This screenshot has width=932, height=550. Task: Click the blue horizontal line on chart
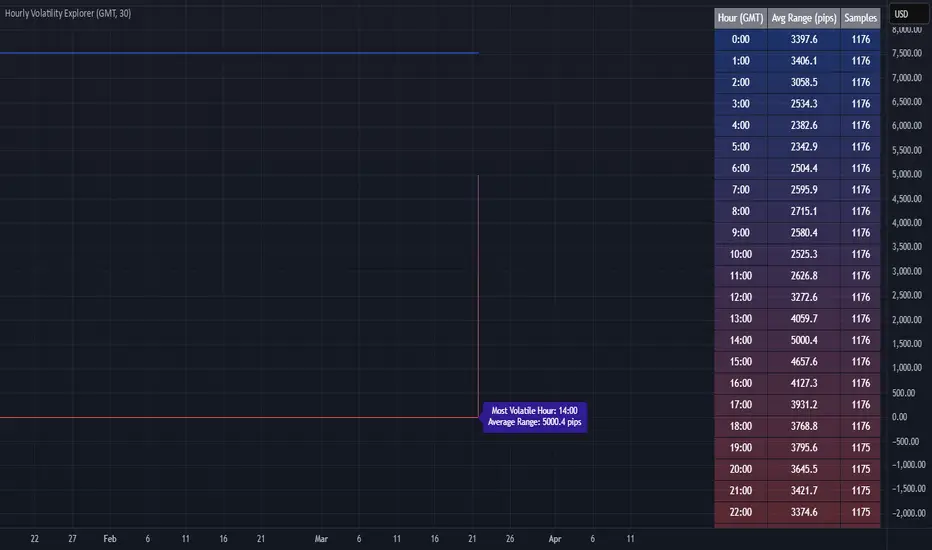[x=239, y=53]
